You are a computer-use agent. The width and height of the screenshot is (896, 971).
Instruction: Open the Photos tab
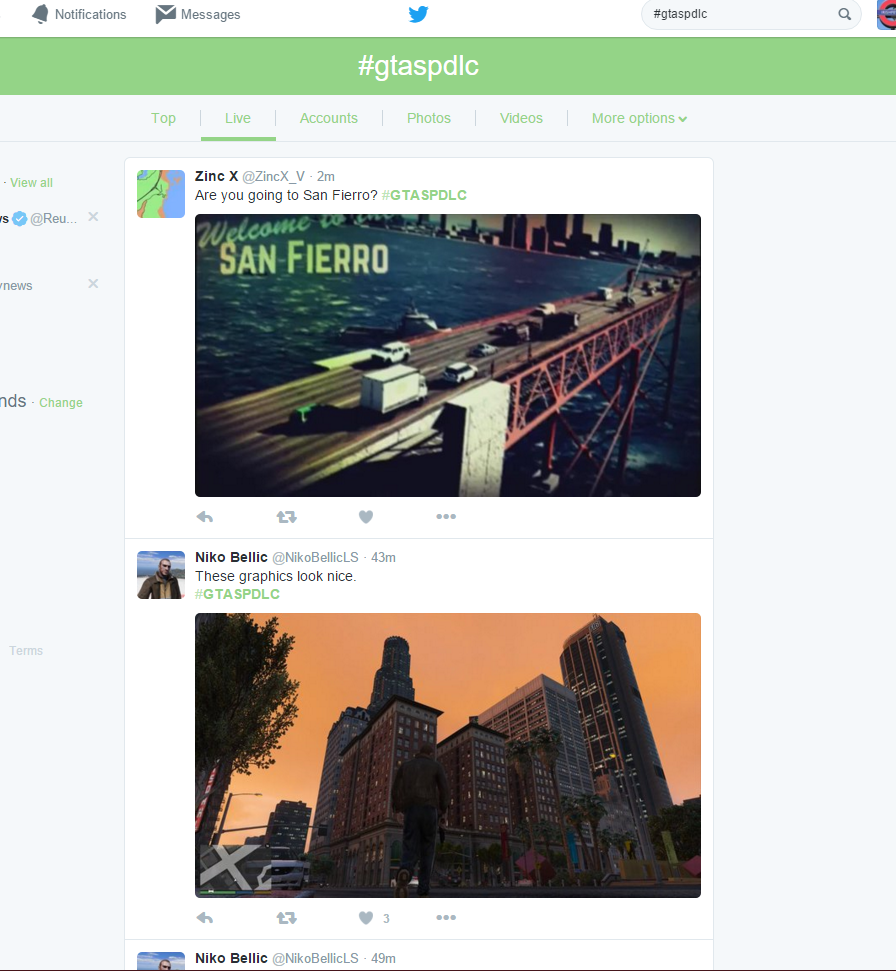point(428,118)
